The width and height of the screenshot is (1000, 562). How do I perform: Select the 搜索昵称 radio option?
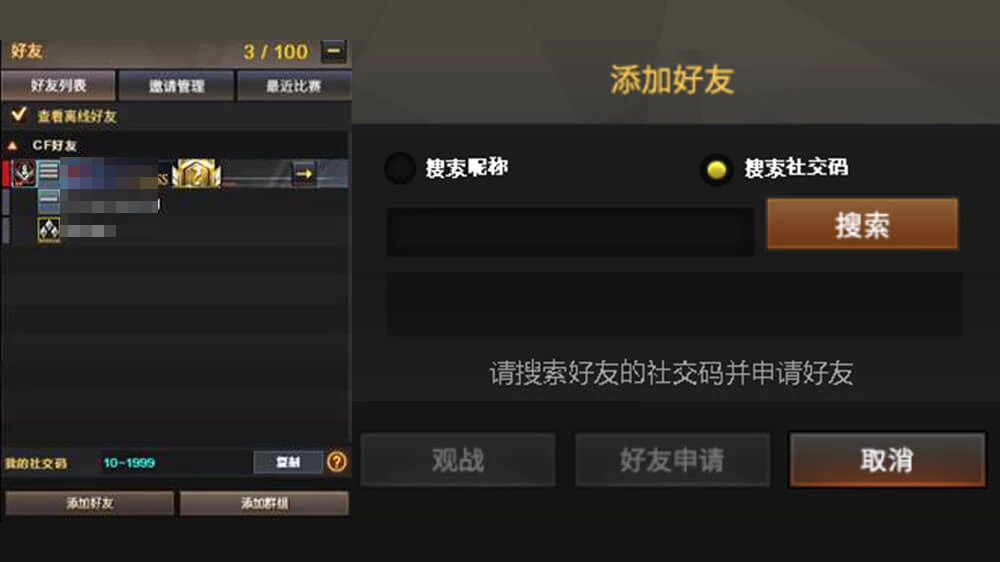[400, 168]
